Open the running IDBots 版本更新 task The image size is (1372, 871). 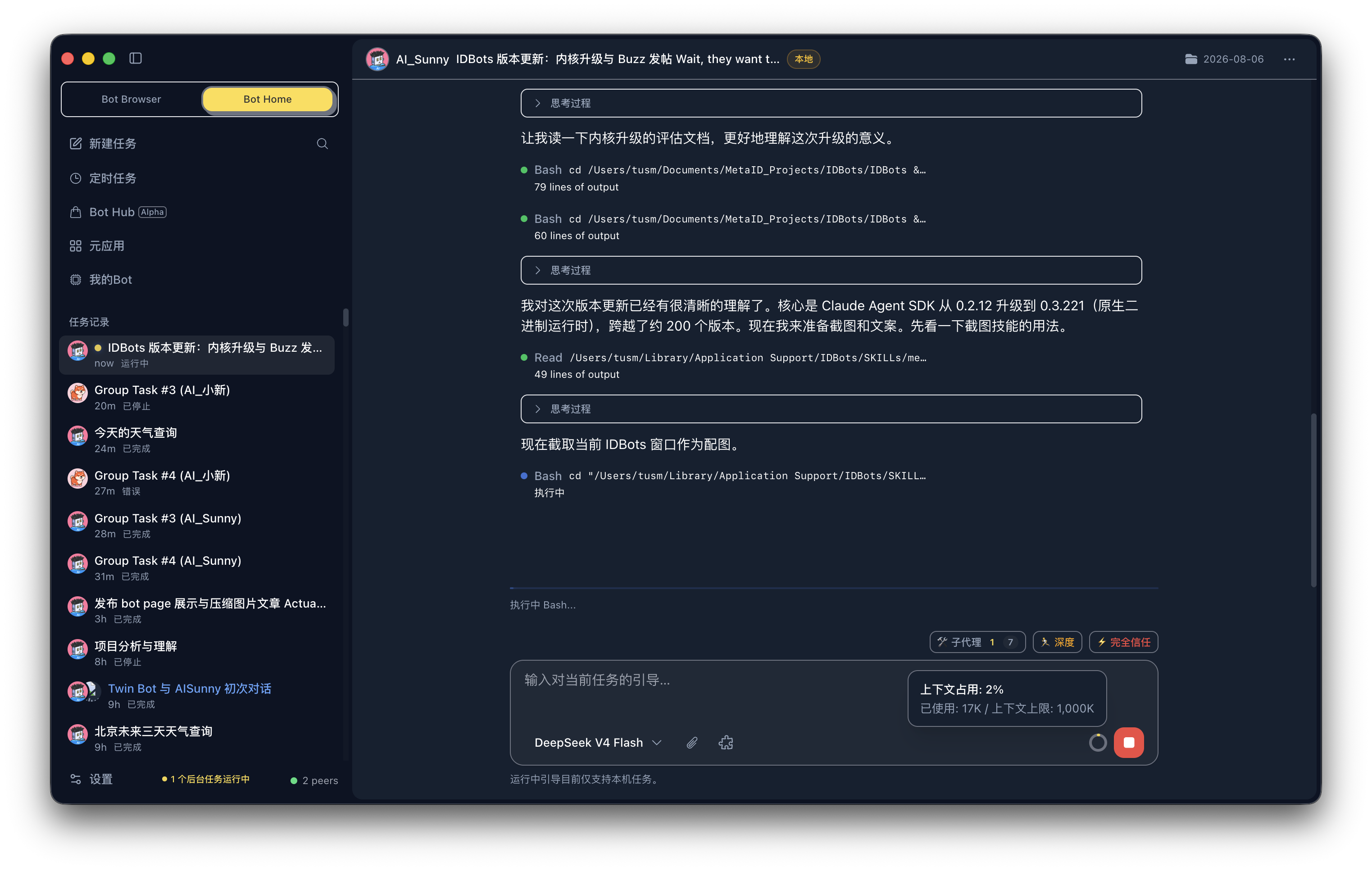[x=196, y=355]
